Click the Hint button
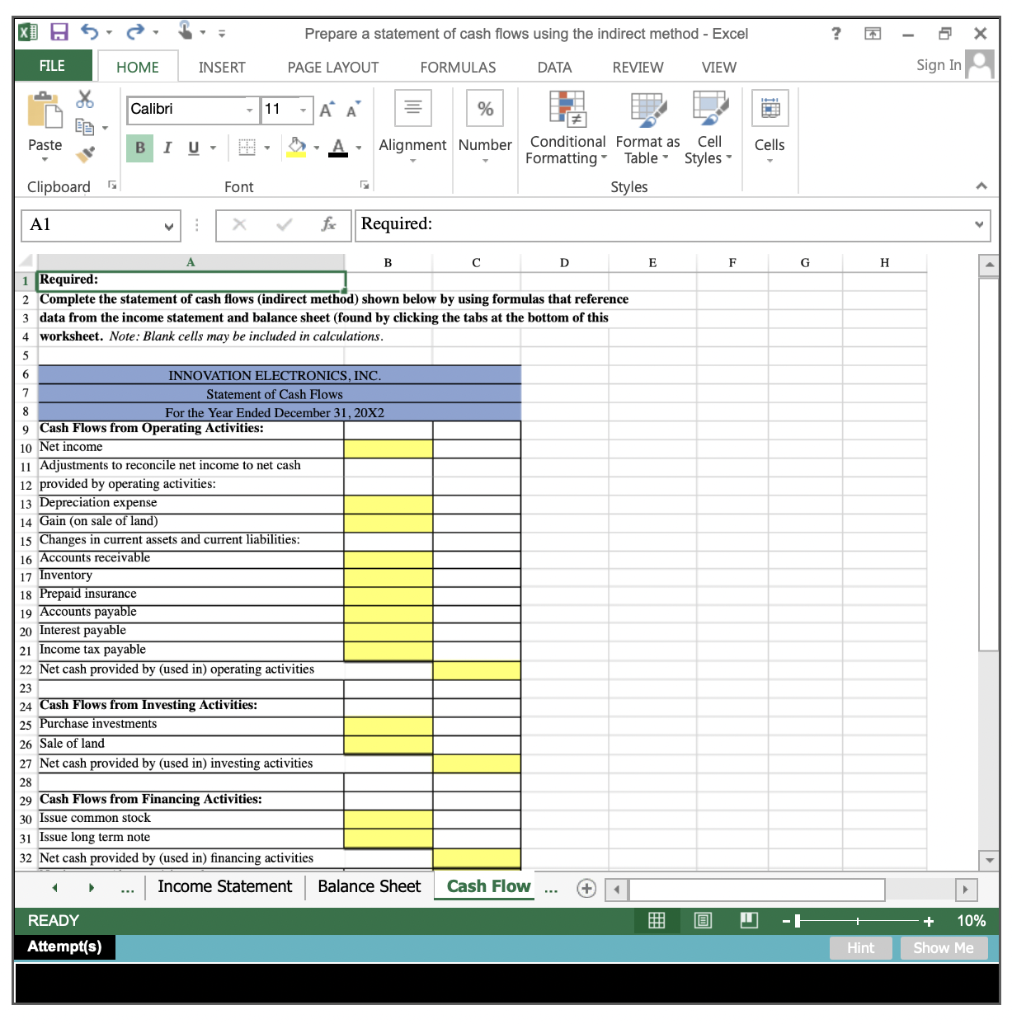The height and width of the screenshot is (1024, 1012). click(x=861, y=948)
